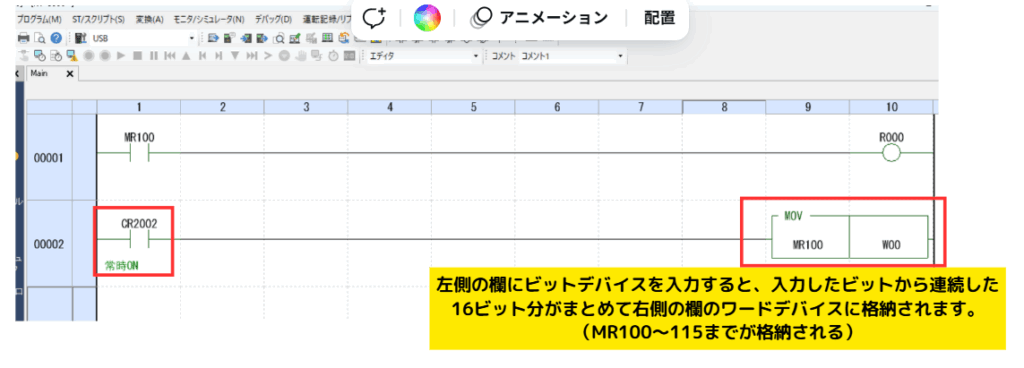
Task: Click the print icon in the toolbar
Action: coord(23,38)
